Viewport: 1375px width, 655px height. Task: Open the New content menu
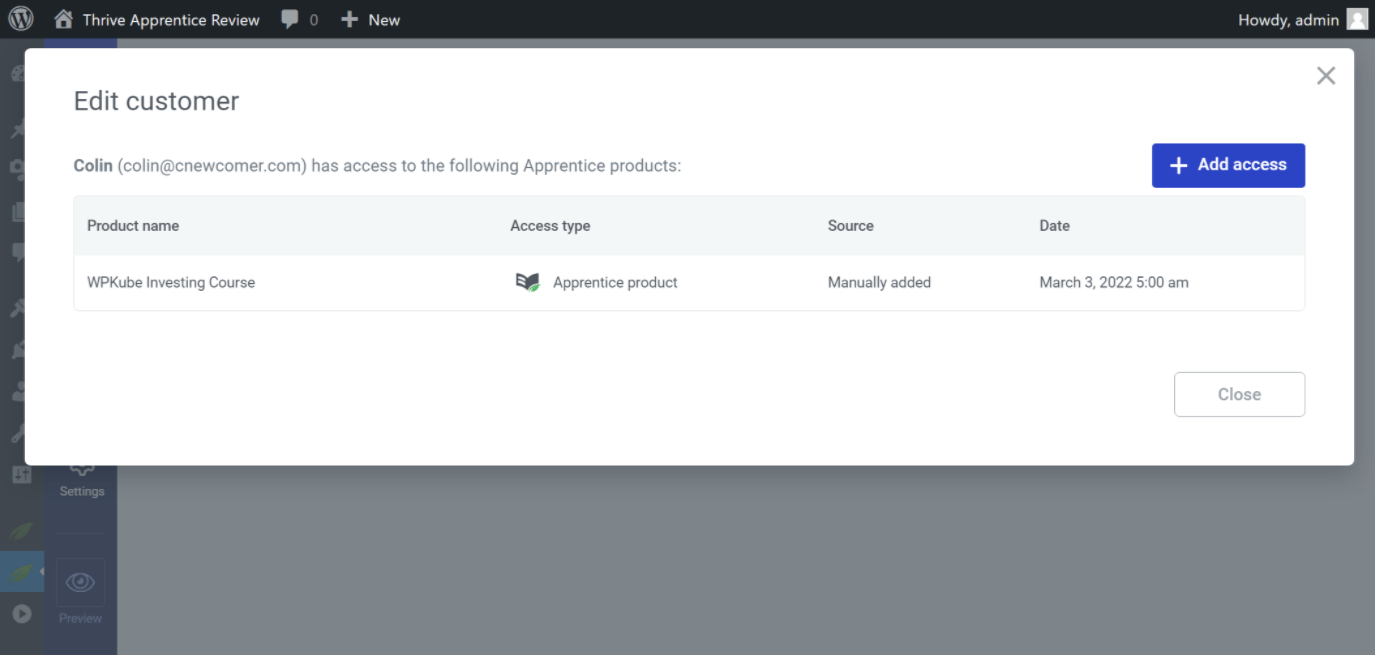coord(370,20)
